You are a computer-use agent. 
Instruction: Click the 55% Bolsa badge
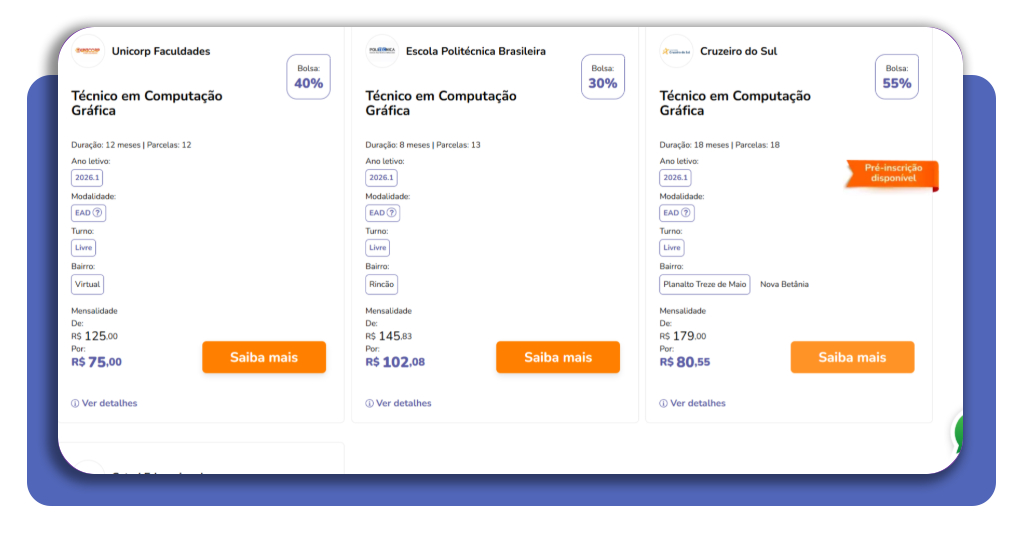point(897,77)
